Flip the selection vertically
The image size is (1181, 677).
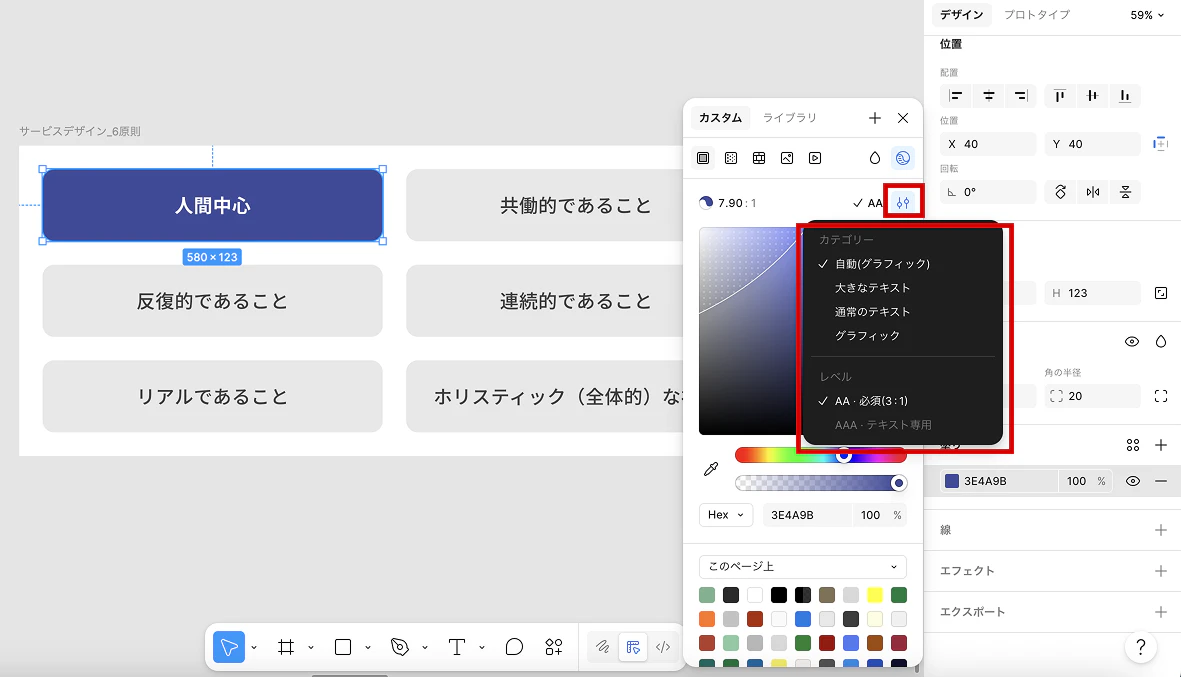1125,192
